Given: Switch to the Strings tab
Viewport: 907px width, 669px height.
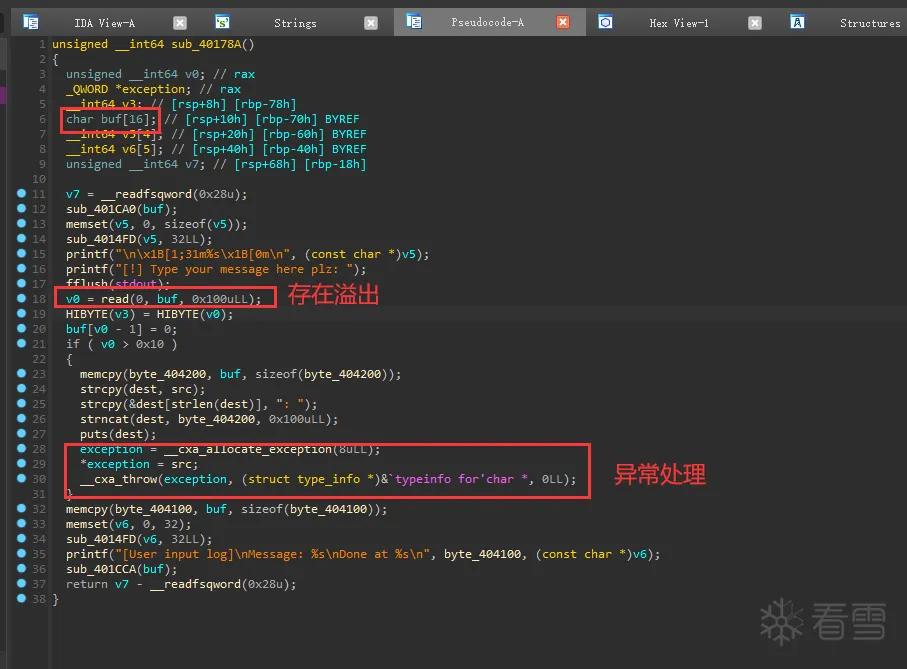Looking at the screenshot, I should pyautogui.click(x=295, y=23).
